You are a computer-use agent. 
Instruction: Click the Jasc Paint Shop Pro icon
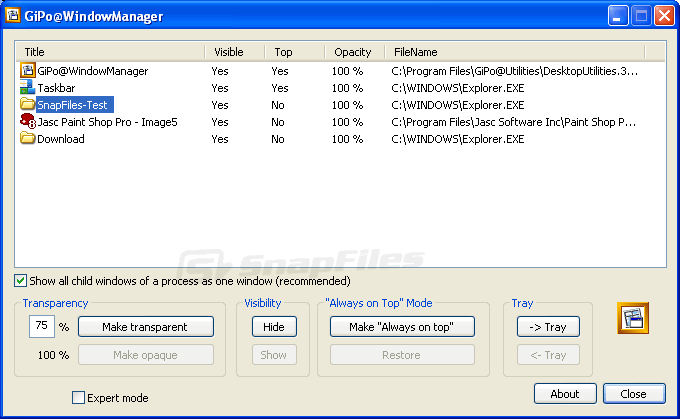point(27,121)
